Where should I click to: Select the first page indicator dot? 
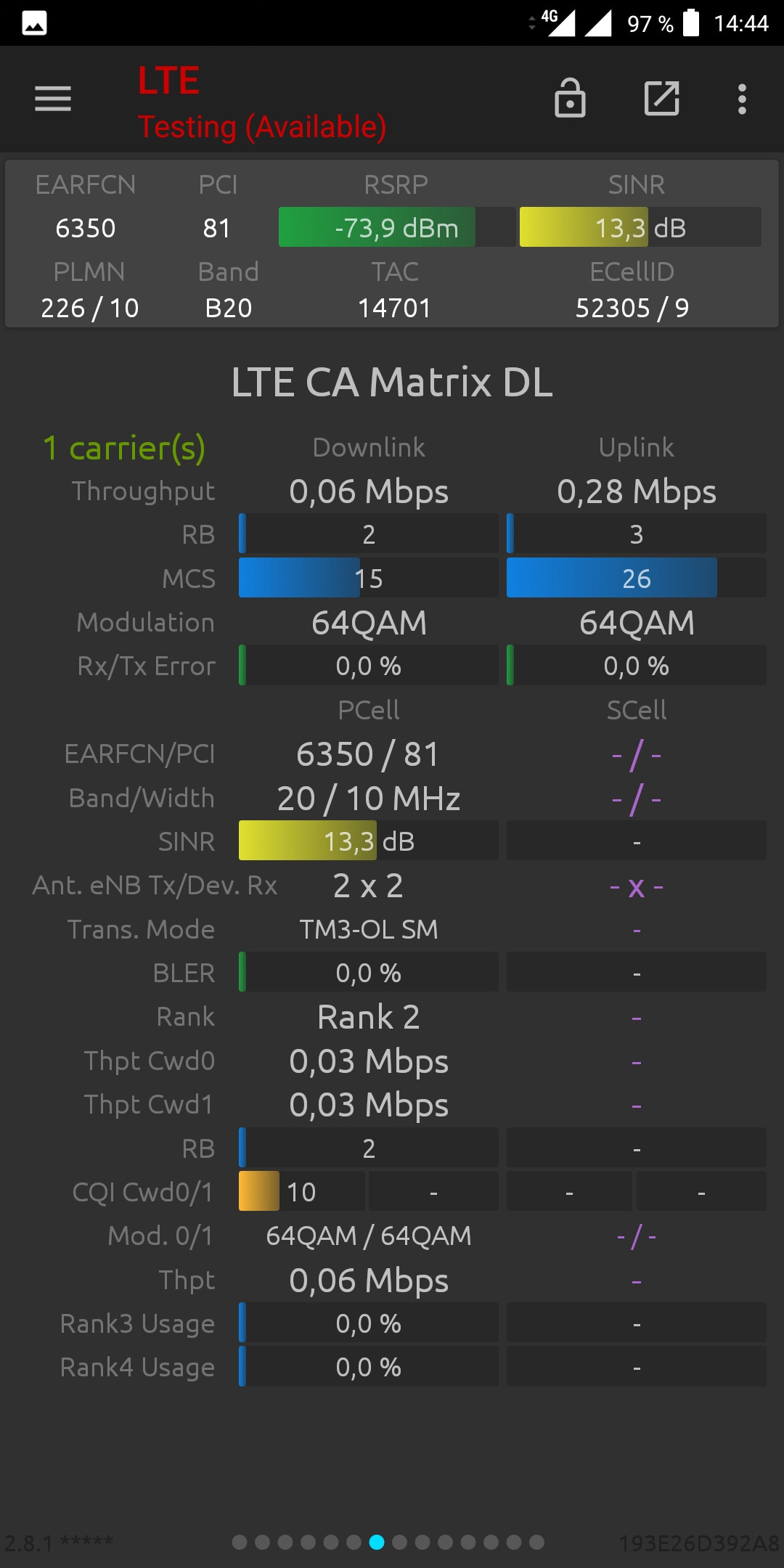click(x=240, y=1542)
